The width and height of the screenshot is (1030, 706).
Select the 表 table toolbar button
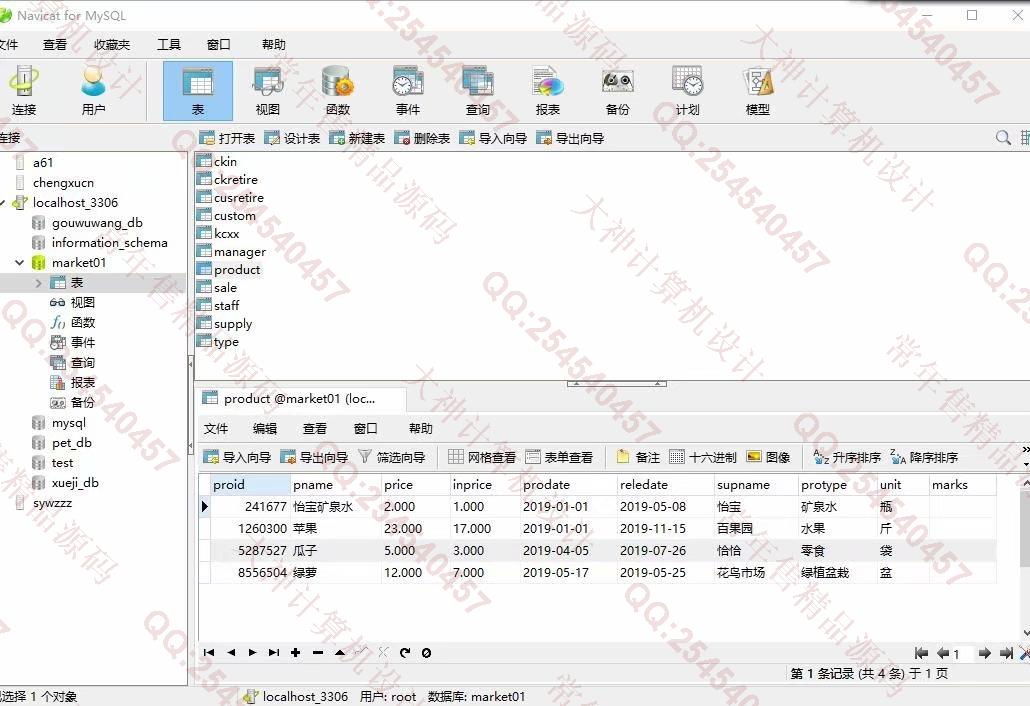coord(198,91)
